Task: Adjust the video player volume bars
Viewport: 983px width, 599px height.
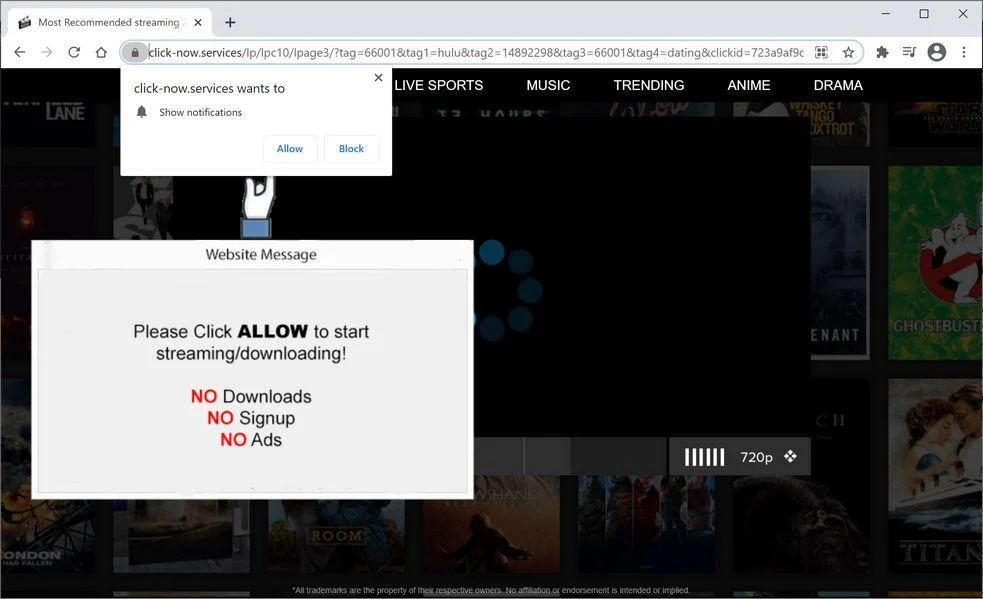Action: [x=704, y=457]
